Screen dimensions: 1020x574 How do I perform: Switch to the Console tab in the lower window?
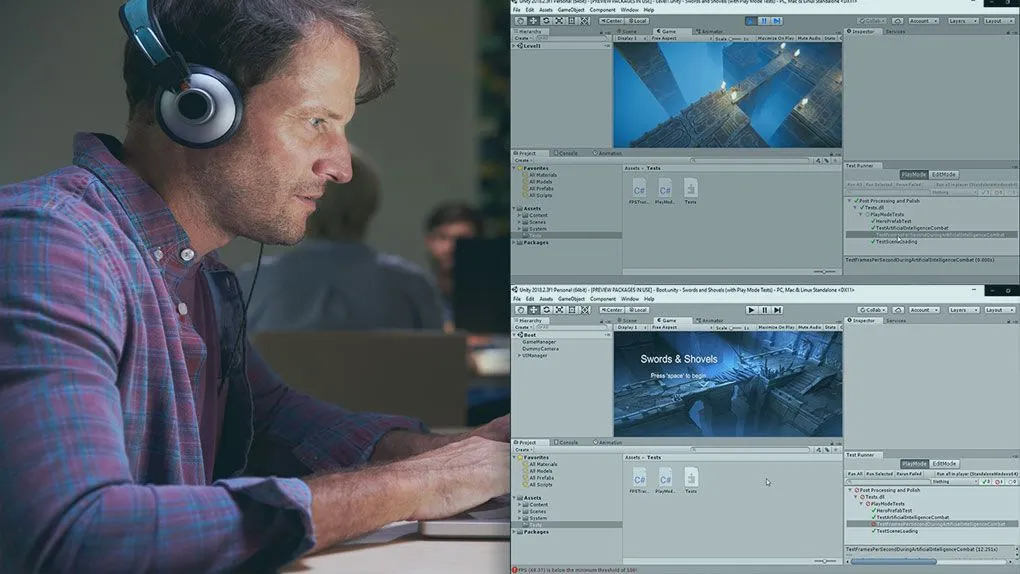point(567,442)
